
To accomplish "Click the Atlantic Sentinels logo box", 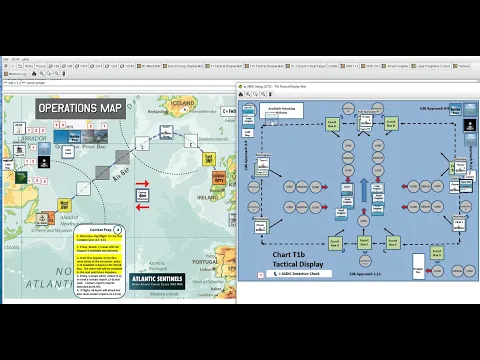I will (x=157, y=281).
